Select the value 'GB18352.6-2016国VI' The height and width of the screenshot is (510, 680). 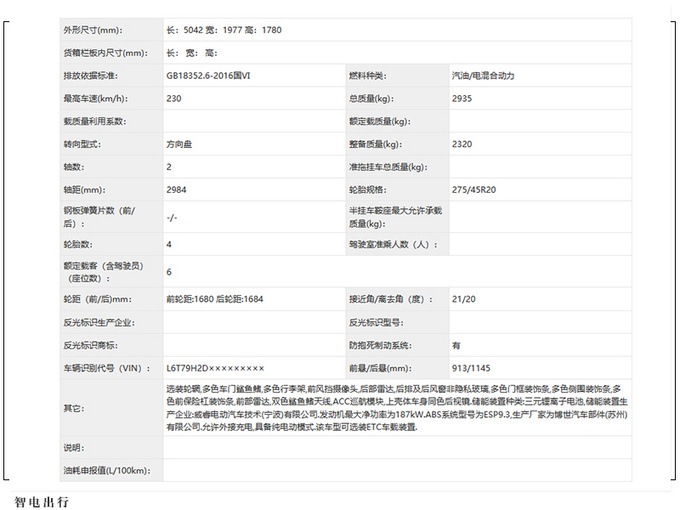[x=208, y=75]
